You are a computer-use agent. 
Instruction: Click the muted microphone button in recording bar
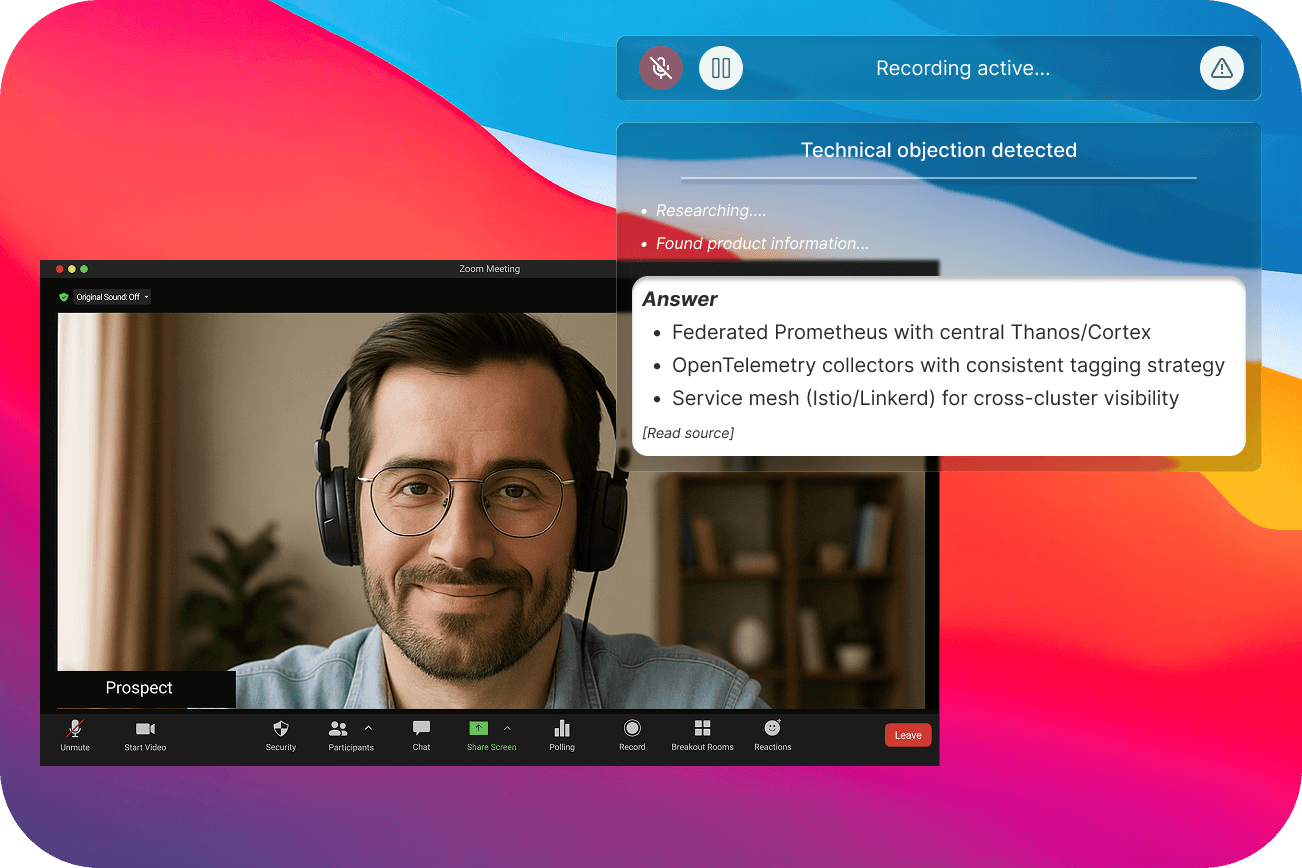pos(661,68)
